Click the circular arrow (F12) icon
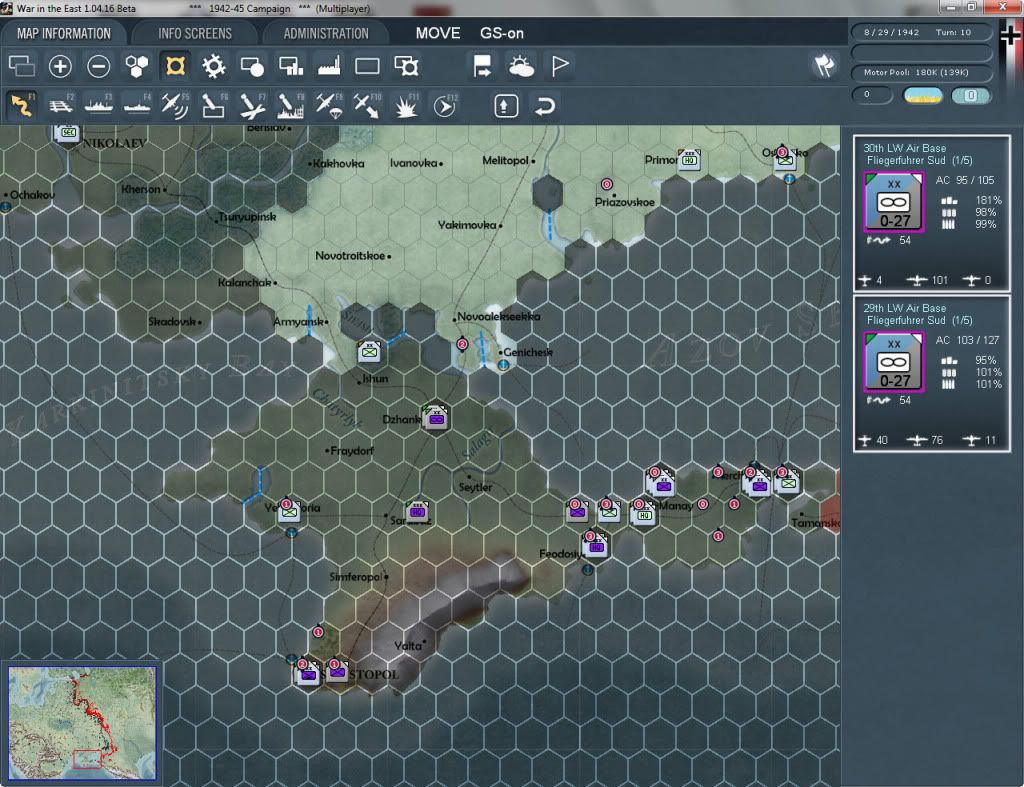 444,105
